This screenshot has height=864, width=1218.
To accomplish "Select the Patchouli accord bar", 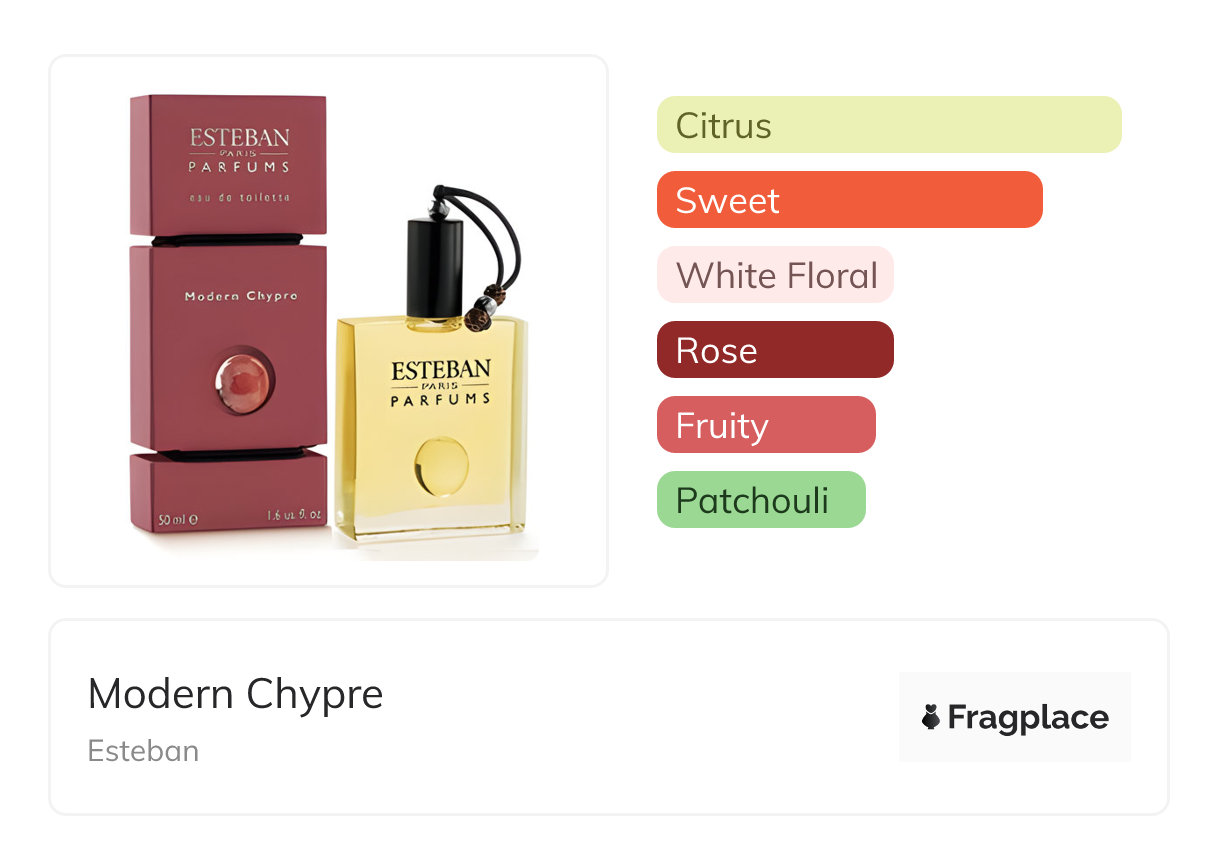I will (761, 500).
